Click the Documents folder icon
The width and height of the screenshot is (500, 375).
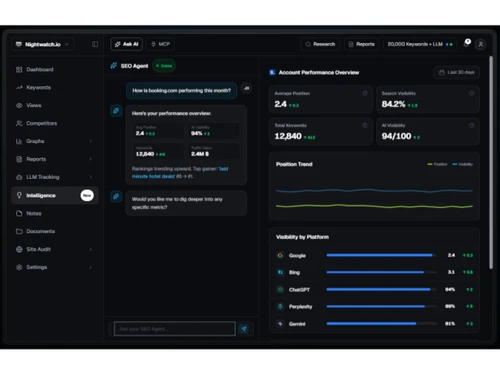click(19, 231)
